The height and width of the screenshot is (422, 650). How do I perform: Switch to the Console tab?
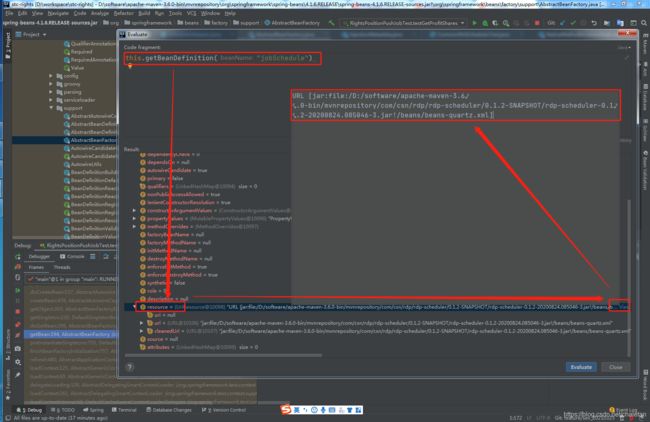pos(72,257)
